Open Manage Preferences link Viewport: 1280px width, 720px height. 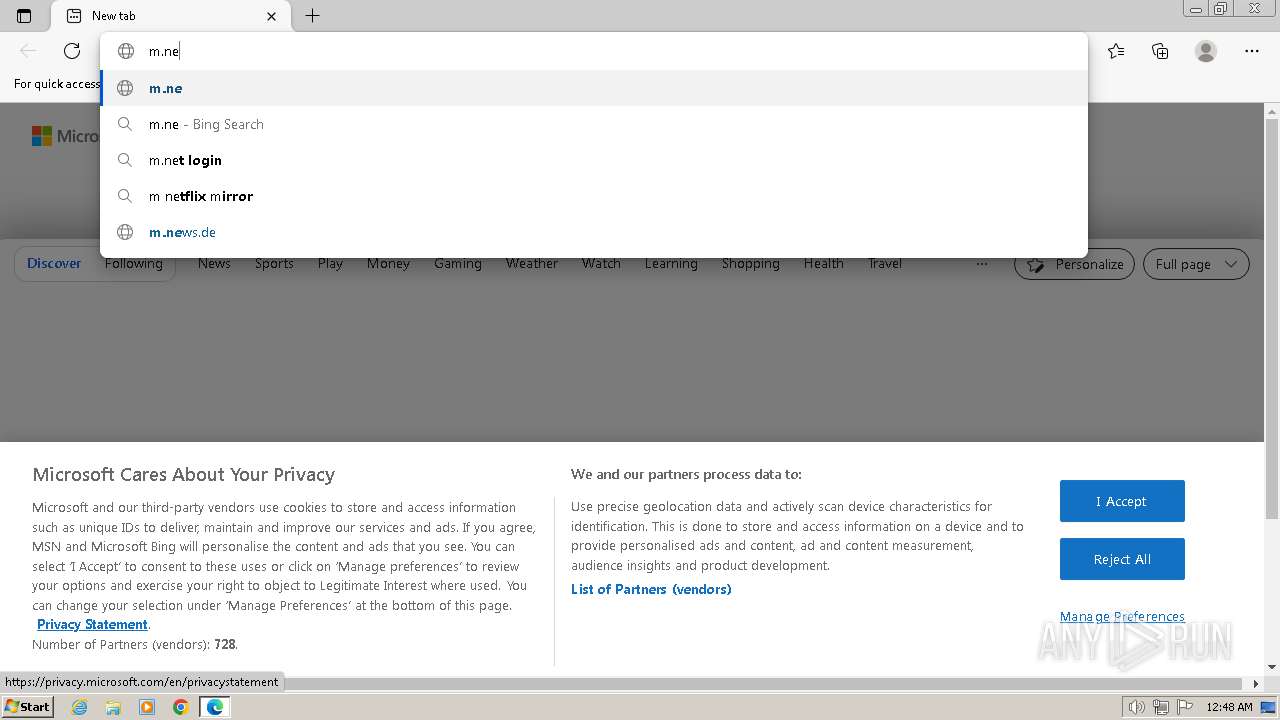(1122, 617)
